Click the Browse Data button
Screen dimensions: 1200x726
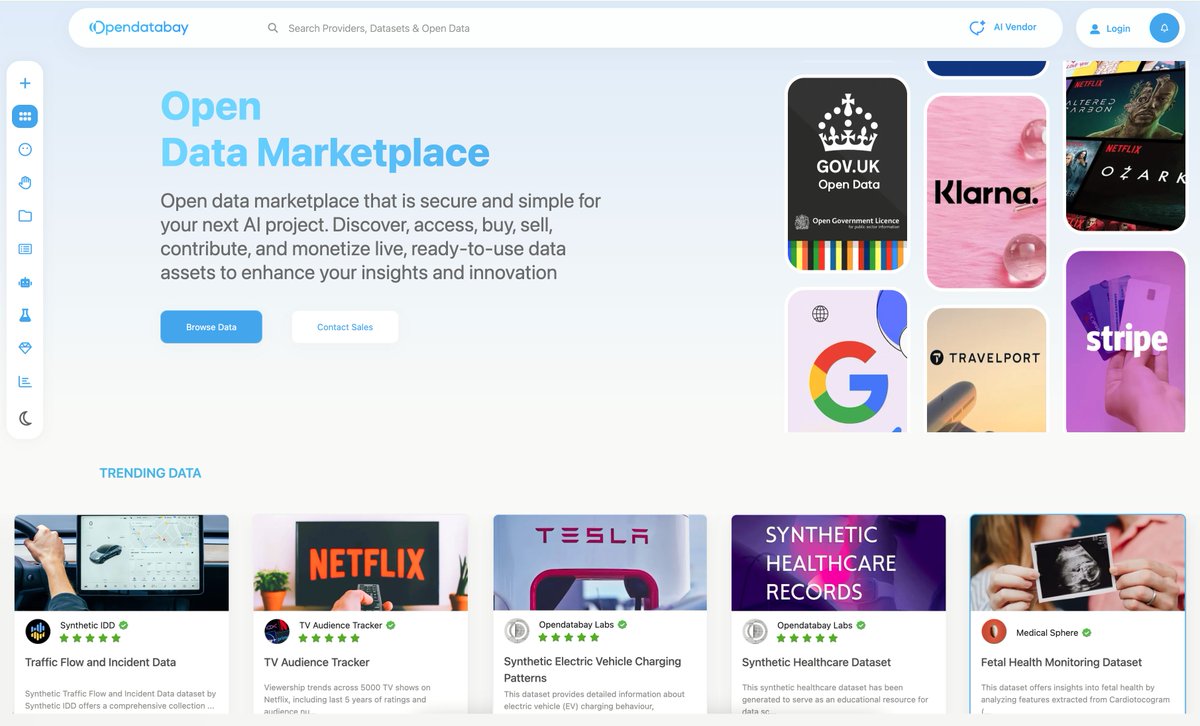211,327
